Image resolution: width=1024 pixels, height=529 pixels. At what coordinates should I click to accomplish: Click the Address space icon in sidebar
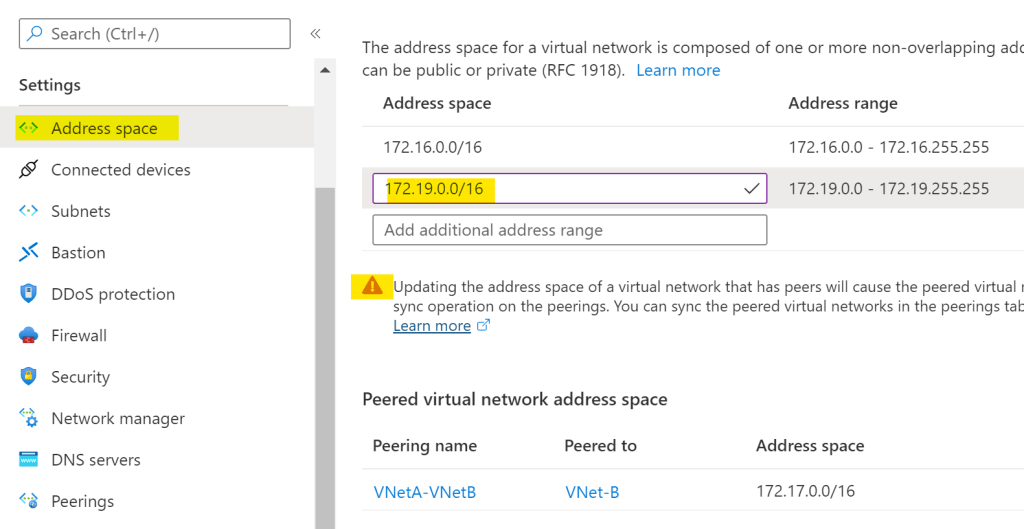click(x=29, y=128)
